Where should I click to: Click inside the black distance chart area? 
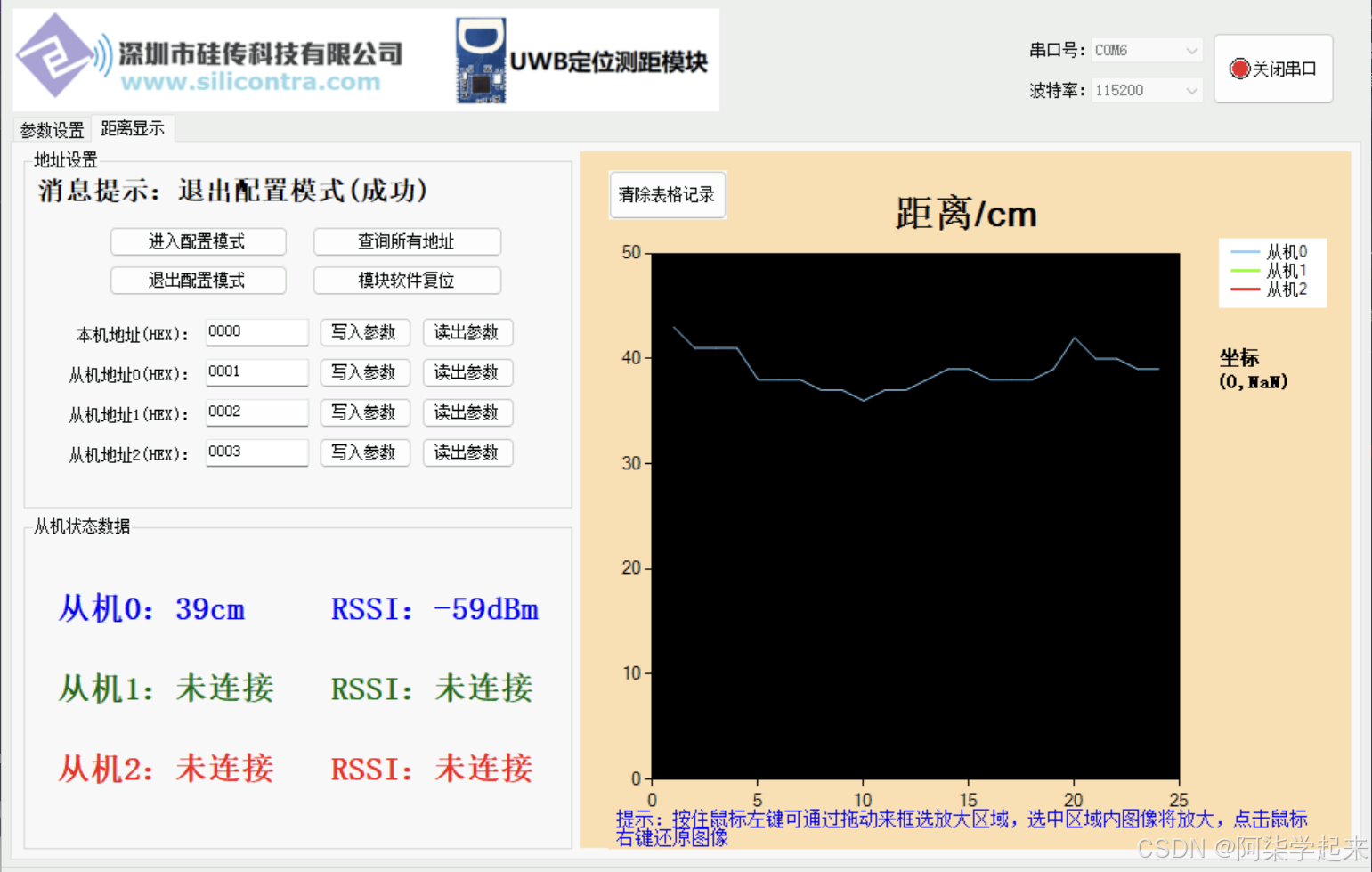(916, 516)
